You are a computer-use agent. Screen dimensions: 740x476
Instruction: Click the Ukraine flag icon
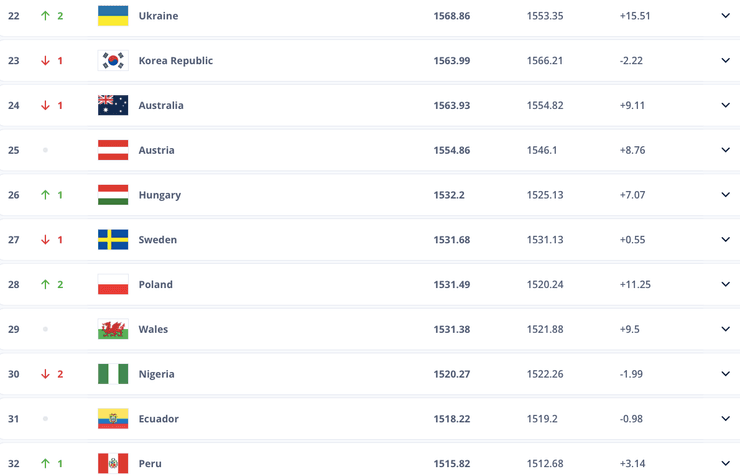pyautogui.click(x=113, y=16)
